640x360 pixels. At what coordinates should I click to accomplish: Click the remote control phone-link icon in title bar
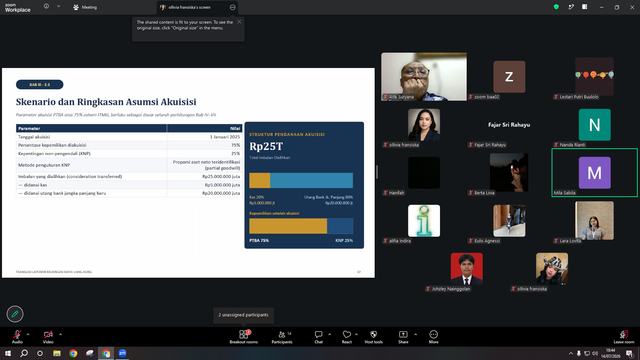(x=571, y=7)
